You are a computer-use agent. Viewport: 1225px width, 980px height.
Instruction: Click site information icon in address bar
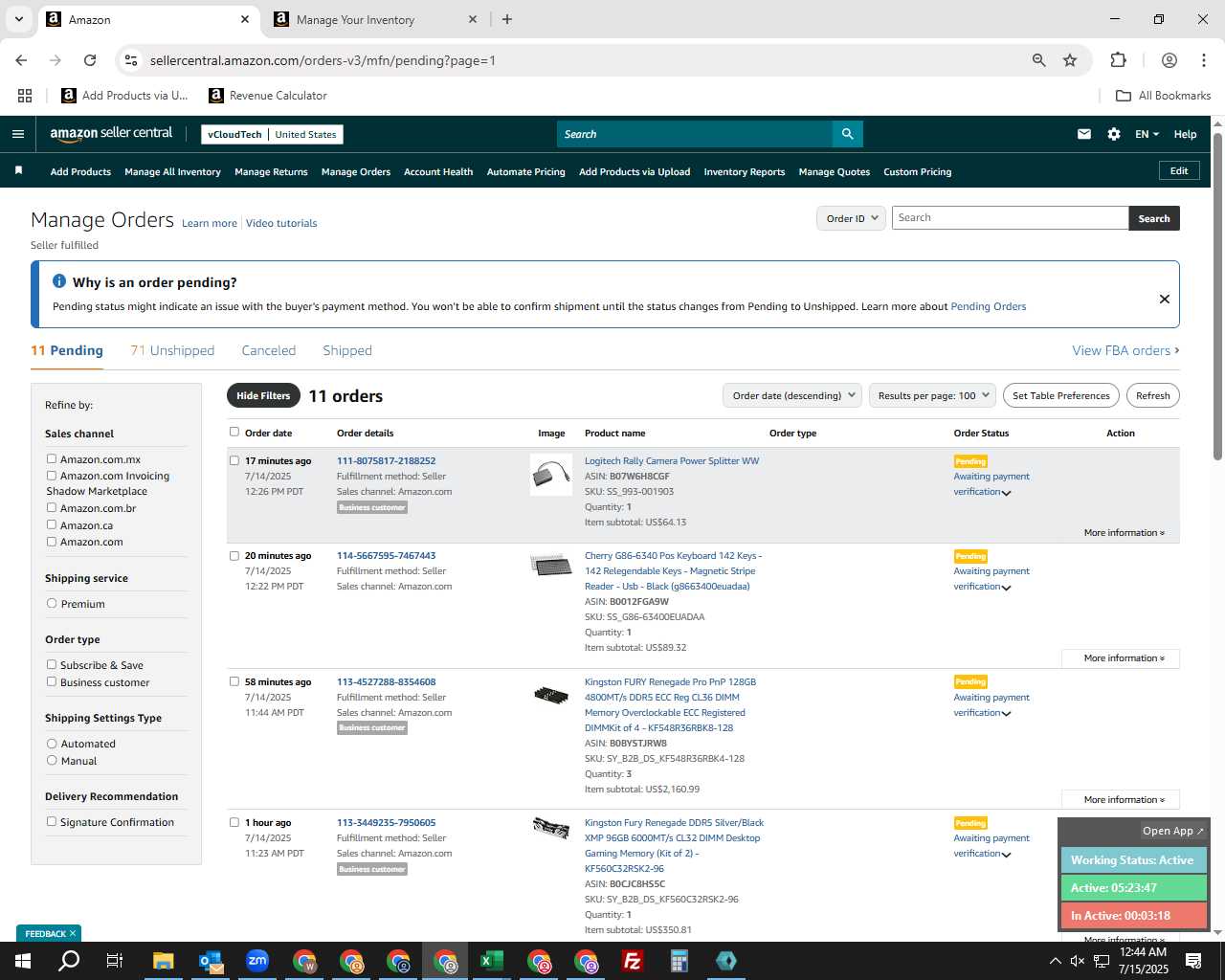coord(131,60)
